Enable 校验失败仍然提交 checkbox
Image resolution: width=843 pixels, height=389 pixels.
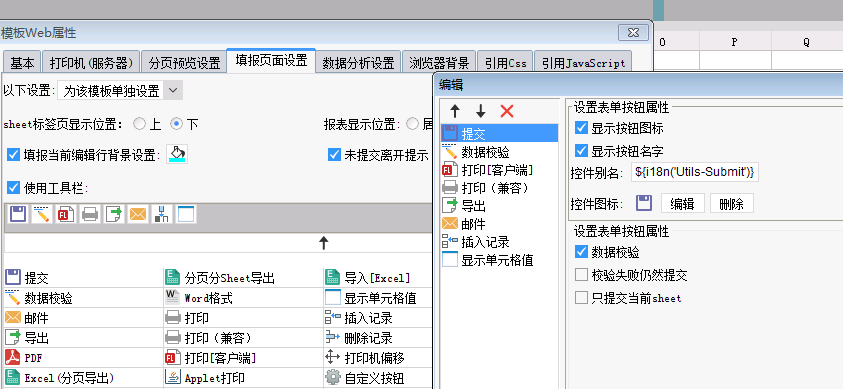pos(581,275)
